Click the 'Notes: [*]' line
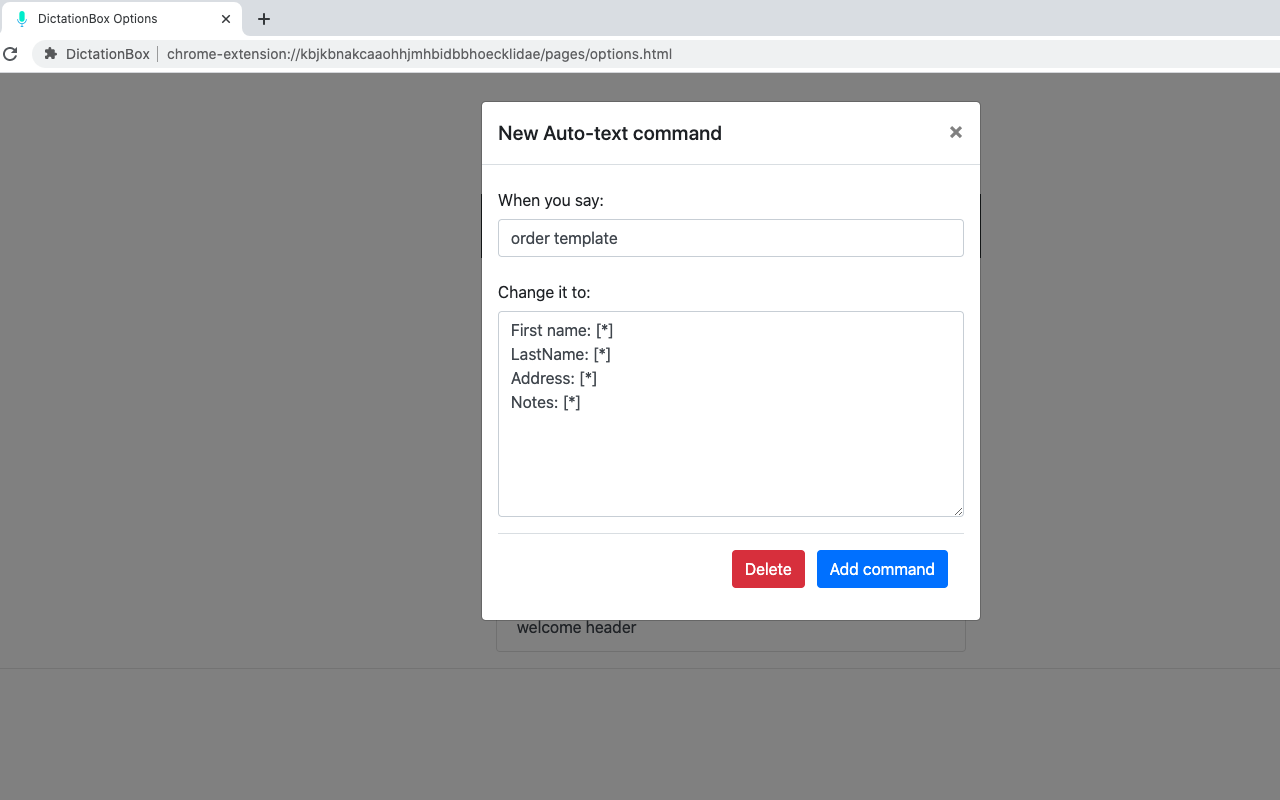The height and width of the screenshot is (800, 1280). [x=546, y=402]
